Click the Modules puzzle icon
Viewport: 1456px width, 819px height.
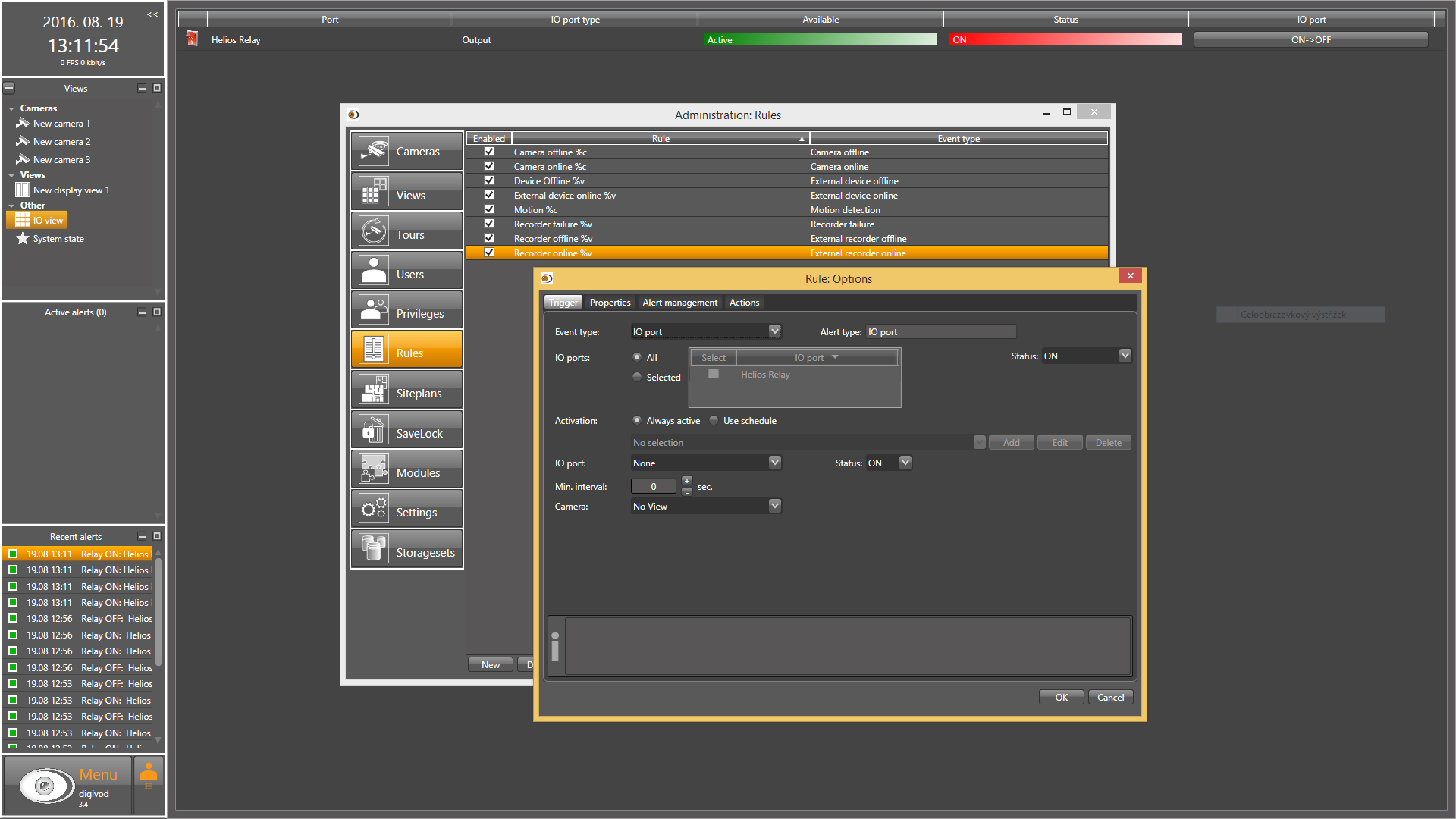374,469
